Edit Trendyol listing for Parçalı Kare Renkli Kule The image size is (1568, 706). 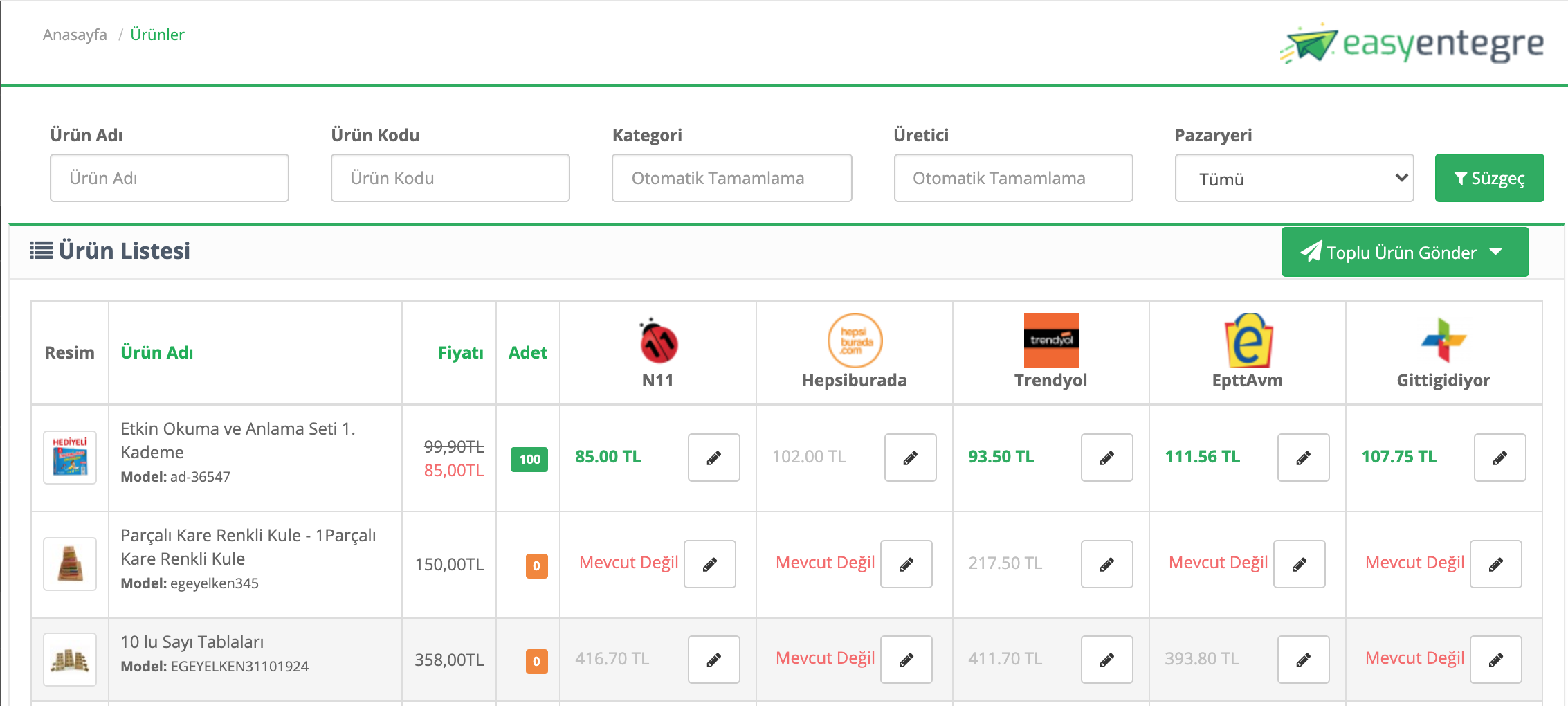click(1106, 564)
